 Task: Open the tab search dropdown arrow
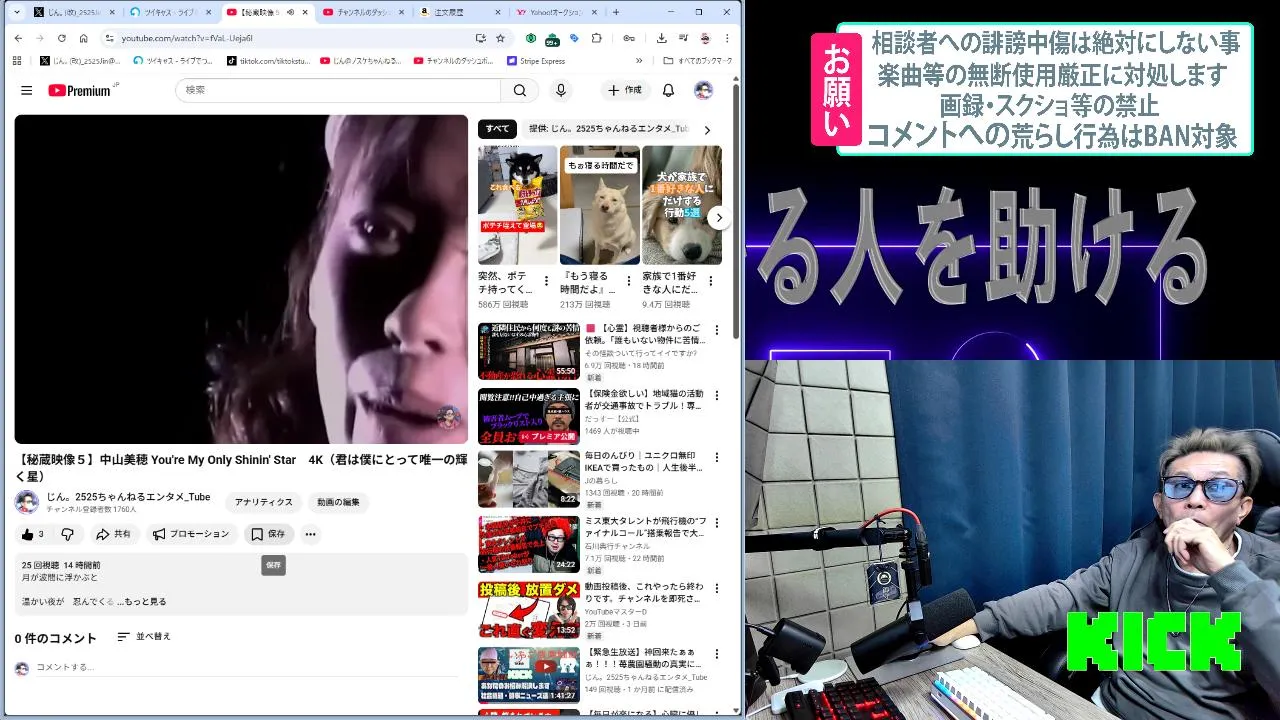pyautogui.click(x=16, y=12)
